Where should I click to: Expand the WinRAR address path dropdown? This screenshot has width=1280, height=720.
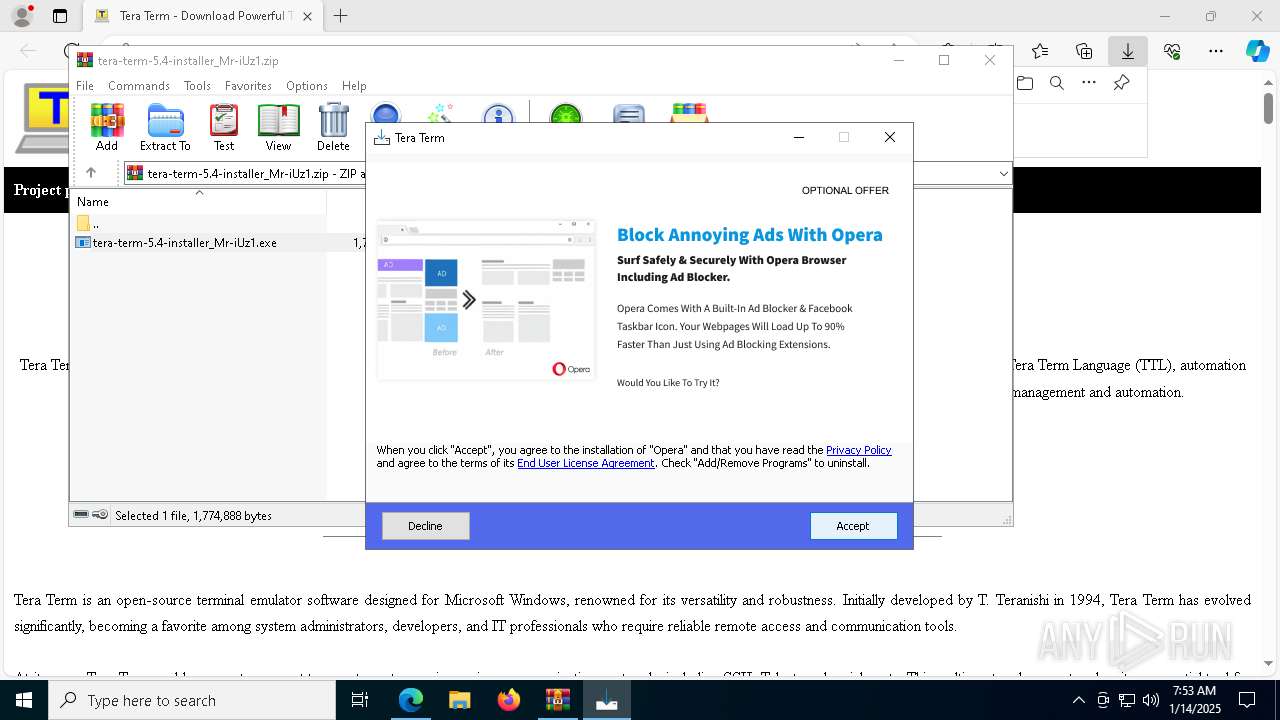tap(1003, 173)
